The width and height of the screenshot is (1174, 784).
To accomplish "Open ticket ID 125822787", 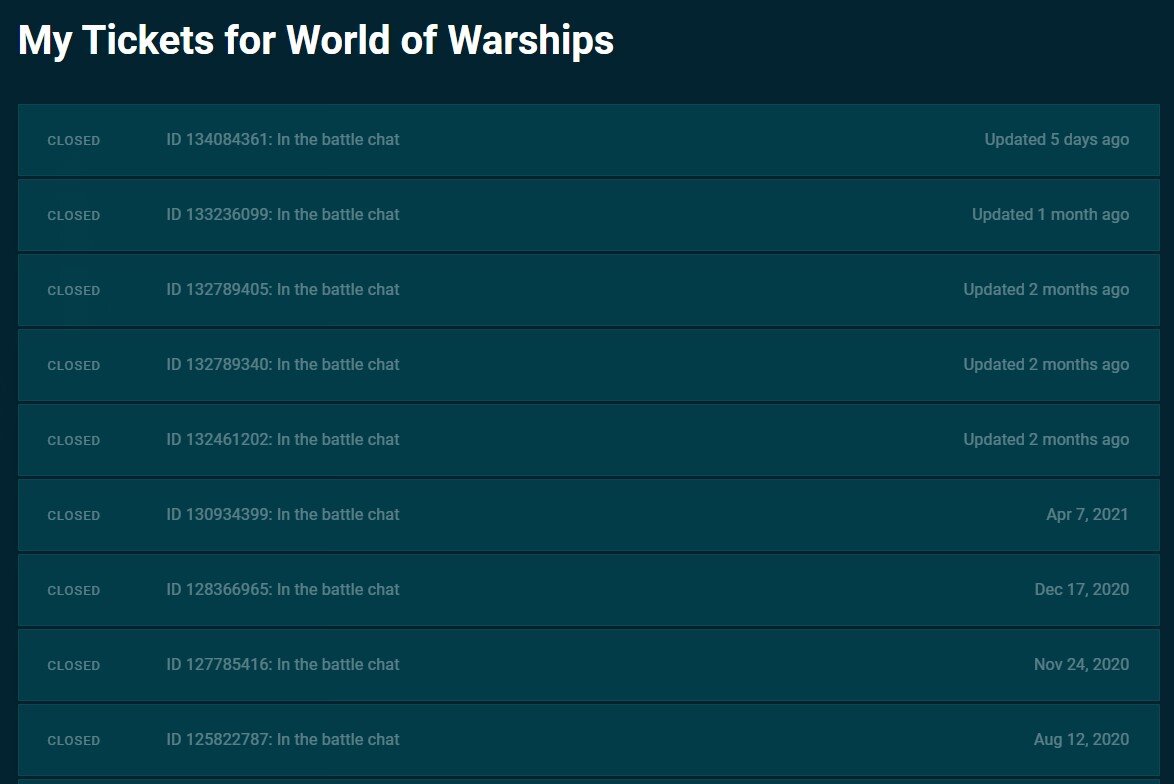I will [x=283, y=740].
